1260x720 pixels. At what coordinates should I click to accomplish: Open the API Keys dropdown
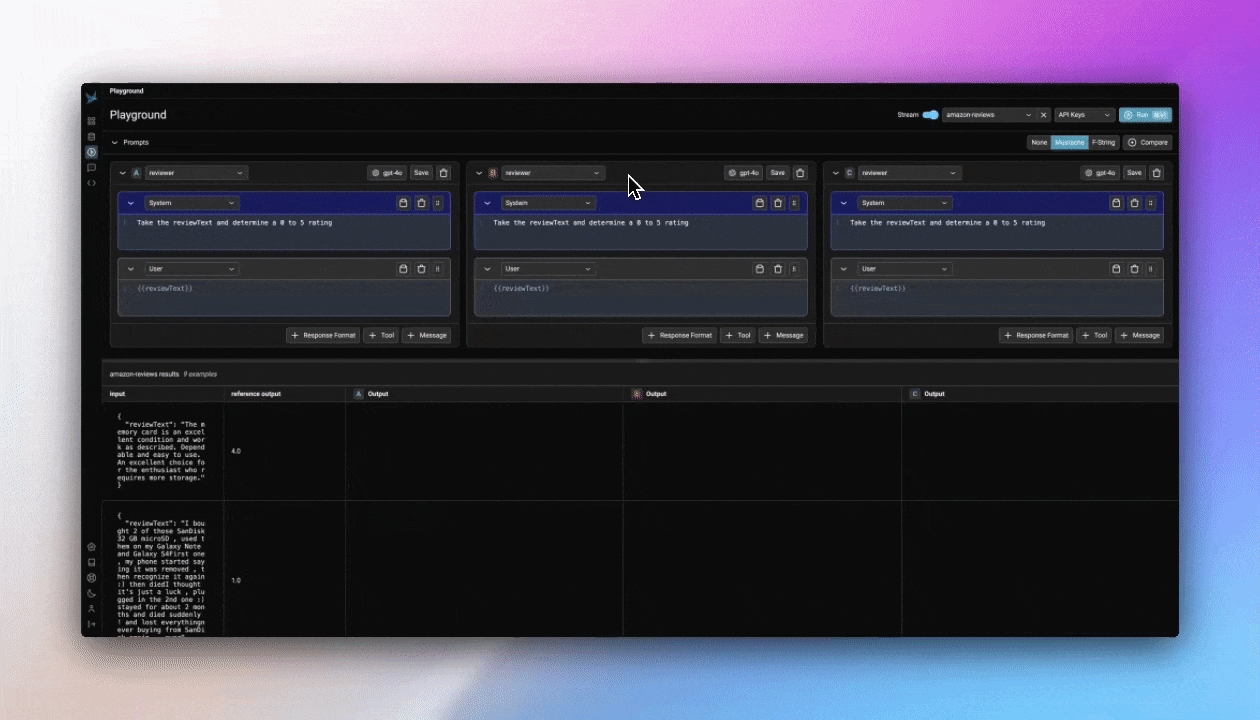1084,115
